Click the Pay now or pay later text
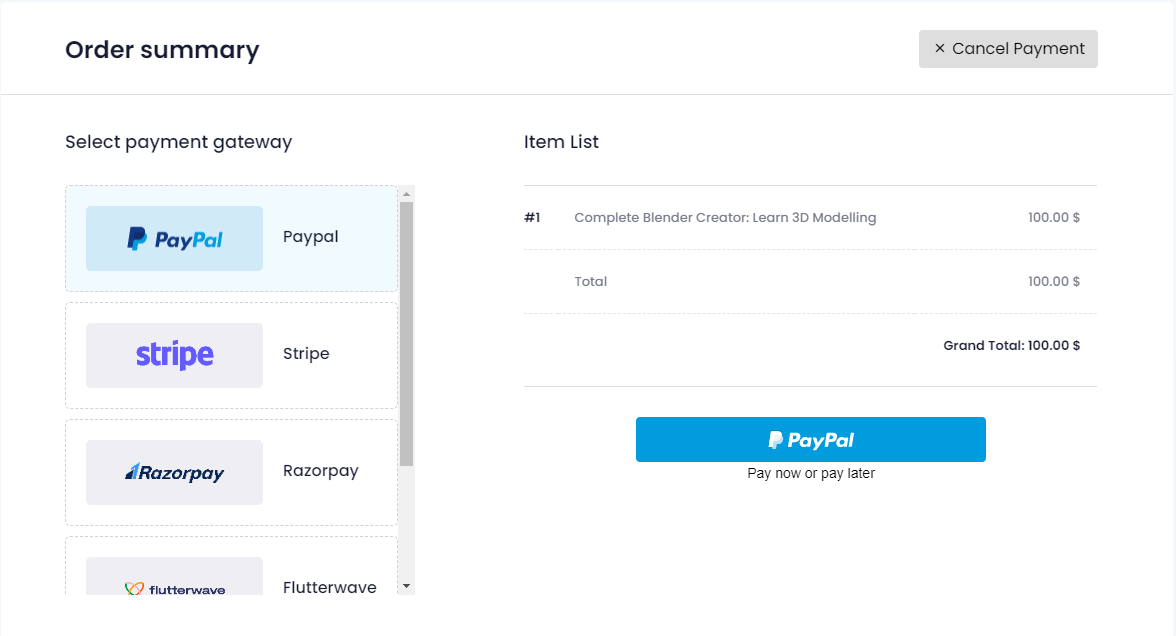The width and height of the screenshot is (1176, 636). (810, 473)
